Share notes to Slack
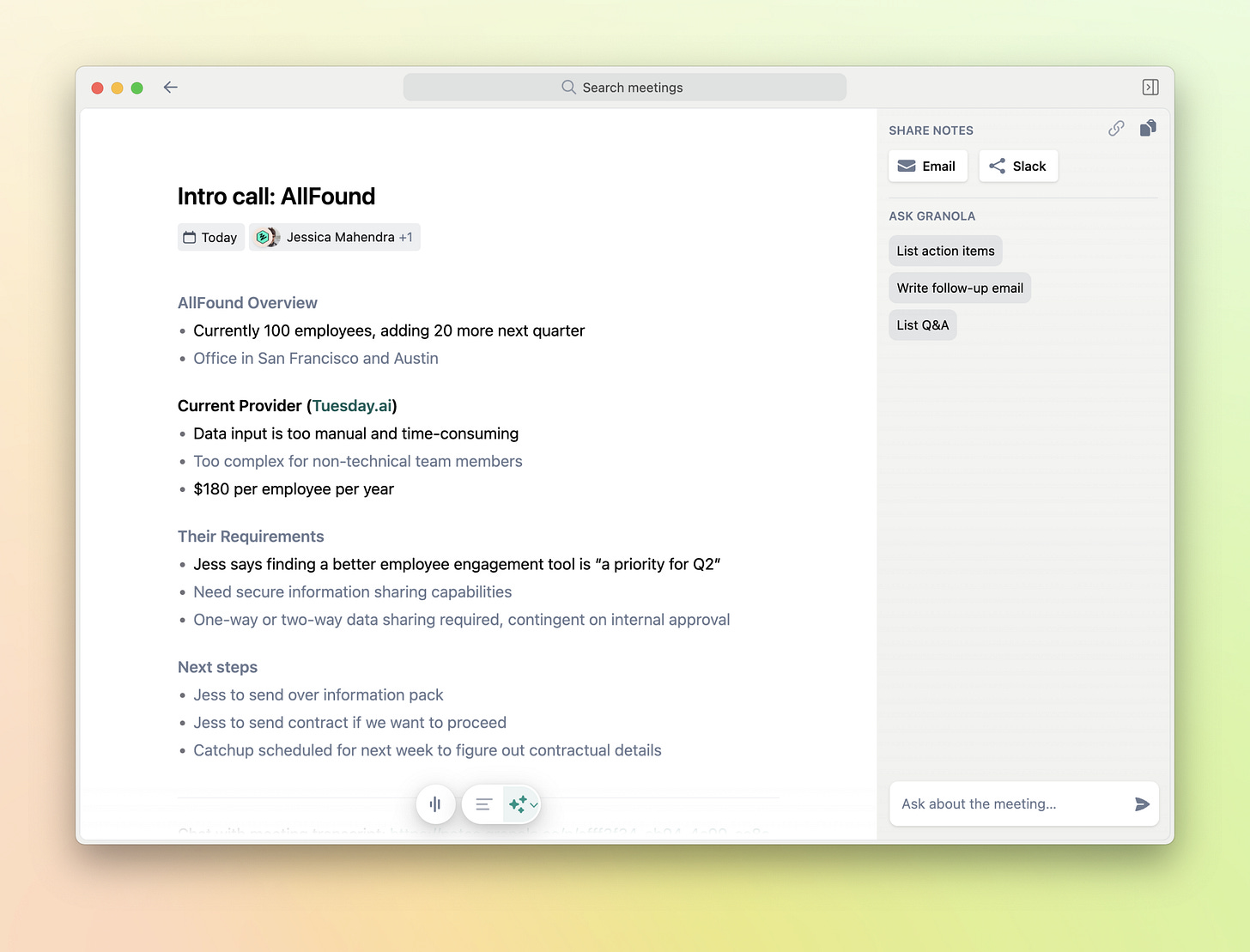This screenshot has height=952, width=1250. pos(1018,166)
